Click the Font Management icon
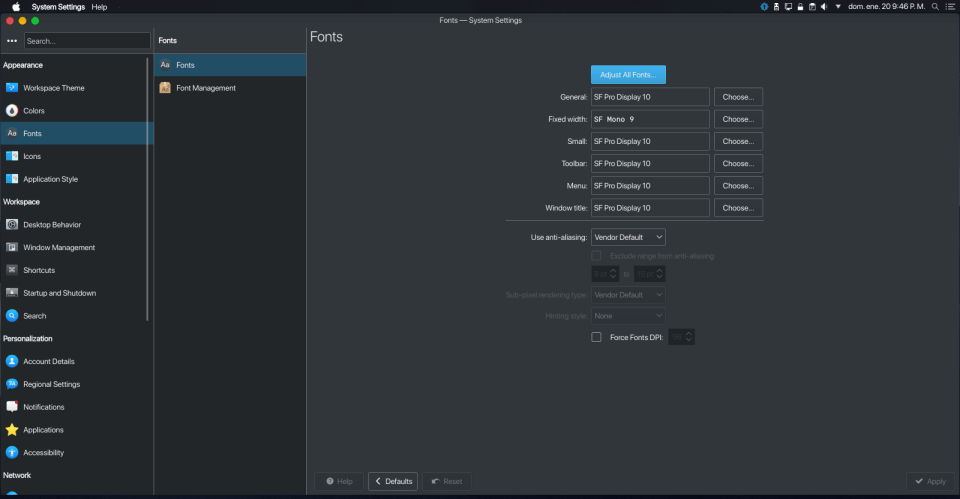 pos(165,88)
